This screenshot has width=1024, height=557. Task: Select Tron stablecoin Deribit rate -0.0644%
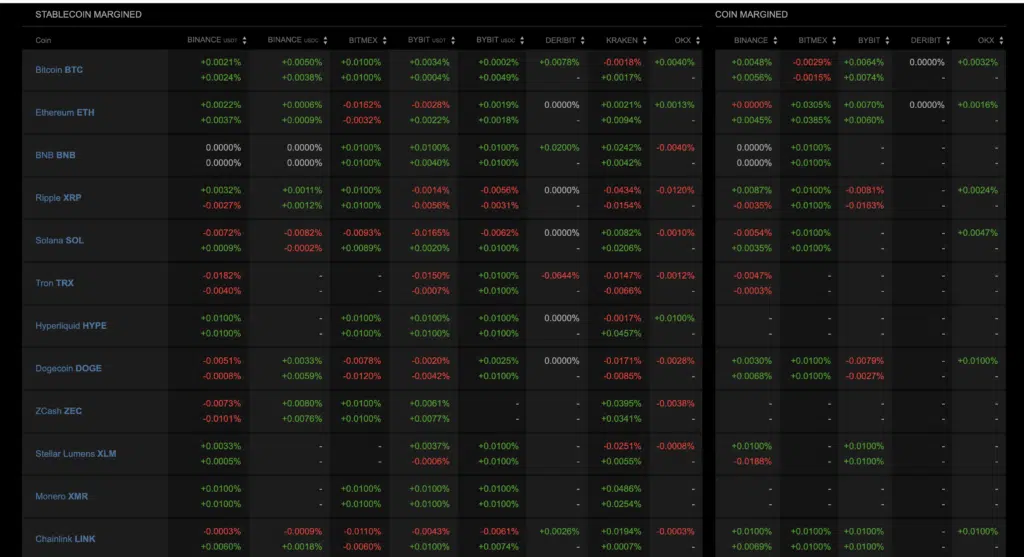tap(560, 276)
